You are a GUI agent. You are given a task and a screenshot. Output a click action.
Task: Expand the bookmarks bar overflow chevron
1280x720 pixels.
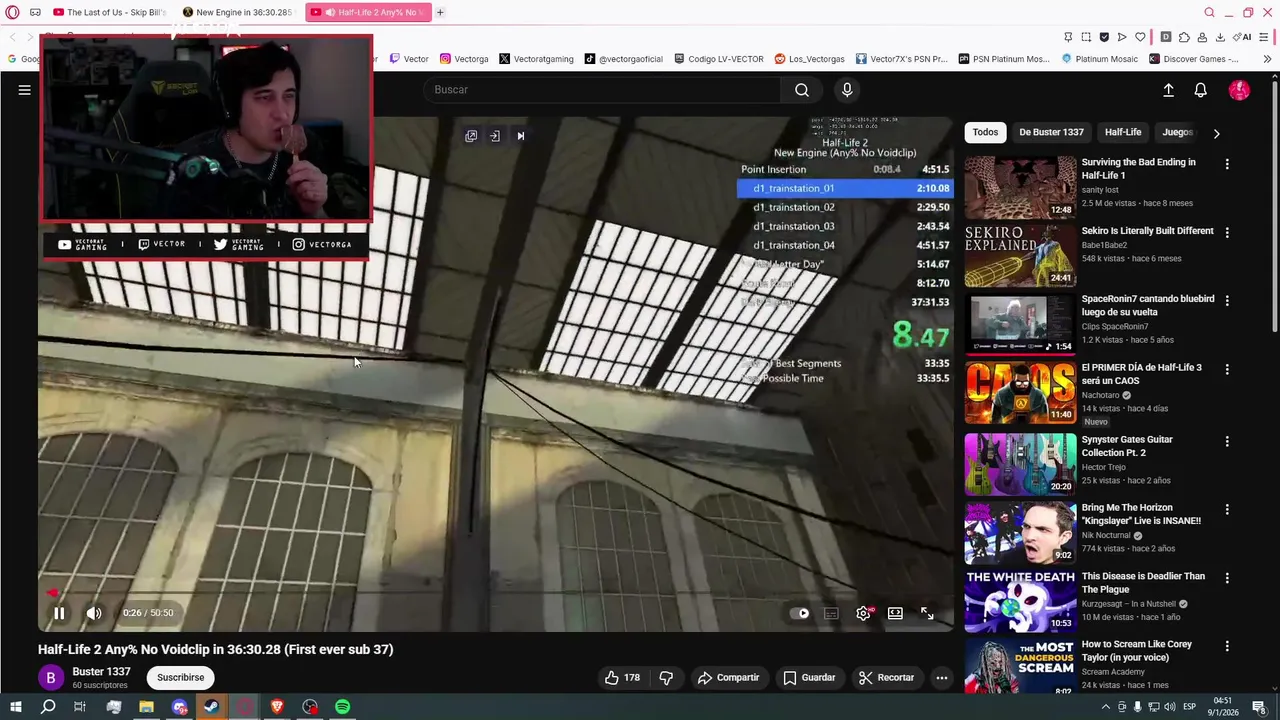(x=1267, y=59)
